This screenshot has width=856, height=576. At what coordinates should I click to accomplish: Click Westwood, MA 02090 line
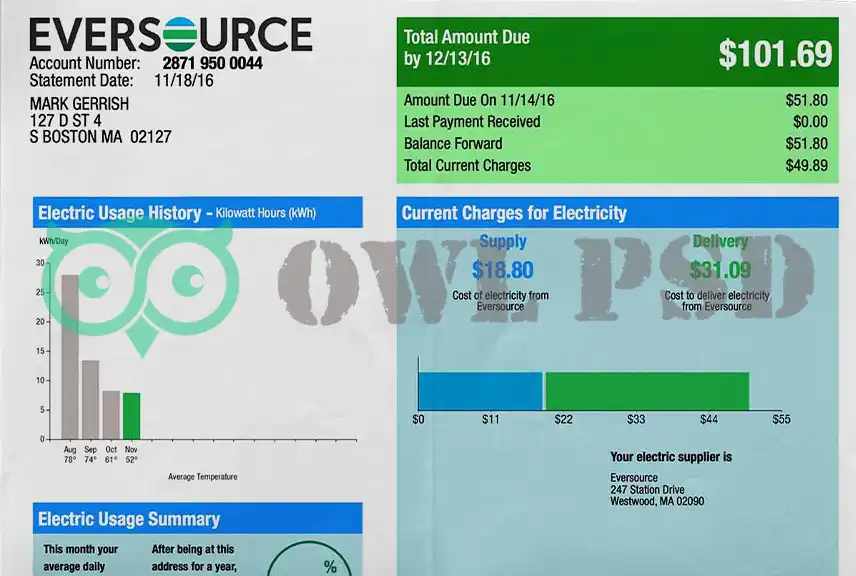(x=657, y=501)
